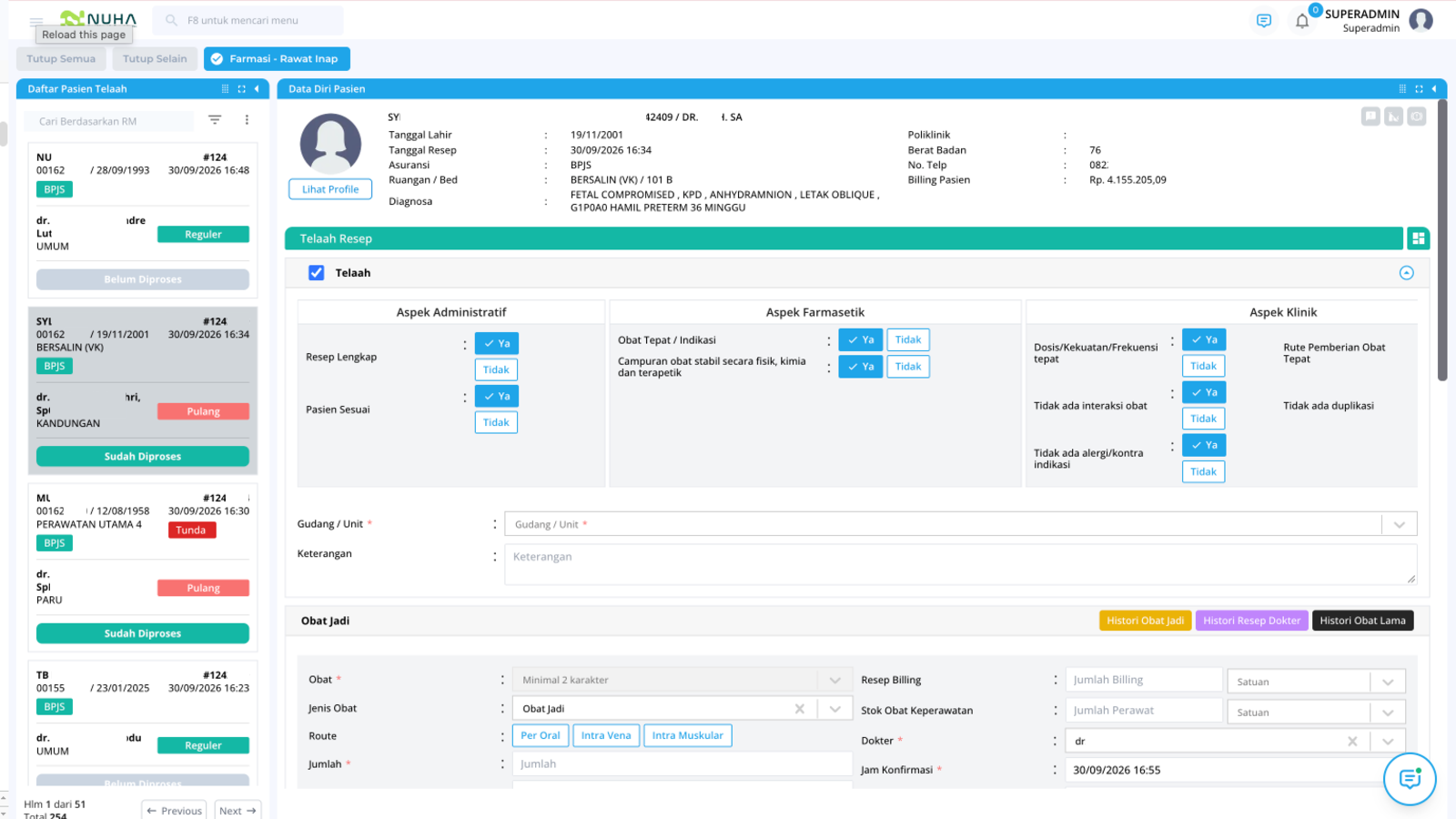Collapse the Telaah section circle arrow
This screenshot has width=1456, height=819.
(x=1406, y=273)
